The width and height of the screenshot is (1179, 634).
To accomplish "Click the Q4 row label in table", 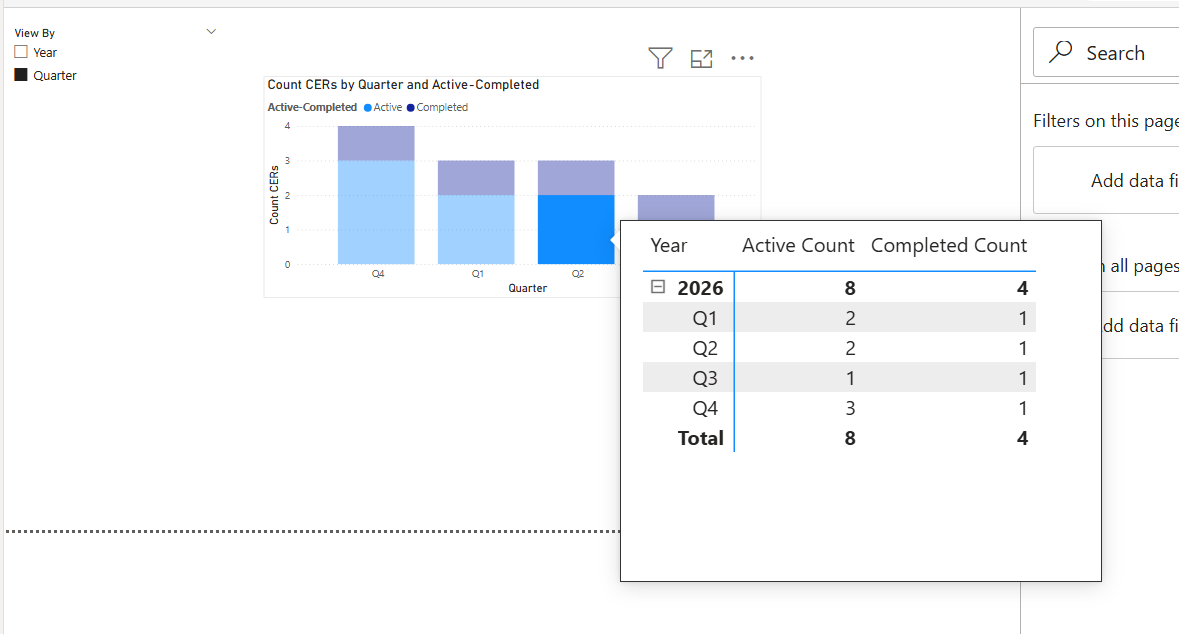I will (705, 408).
